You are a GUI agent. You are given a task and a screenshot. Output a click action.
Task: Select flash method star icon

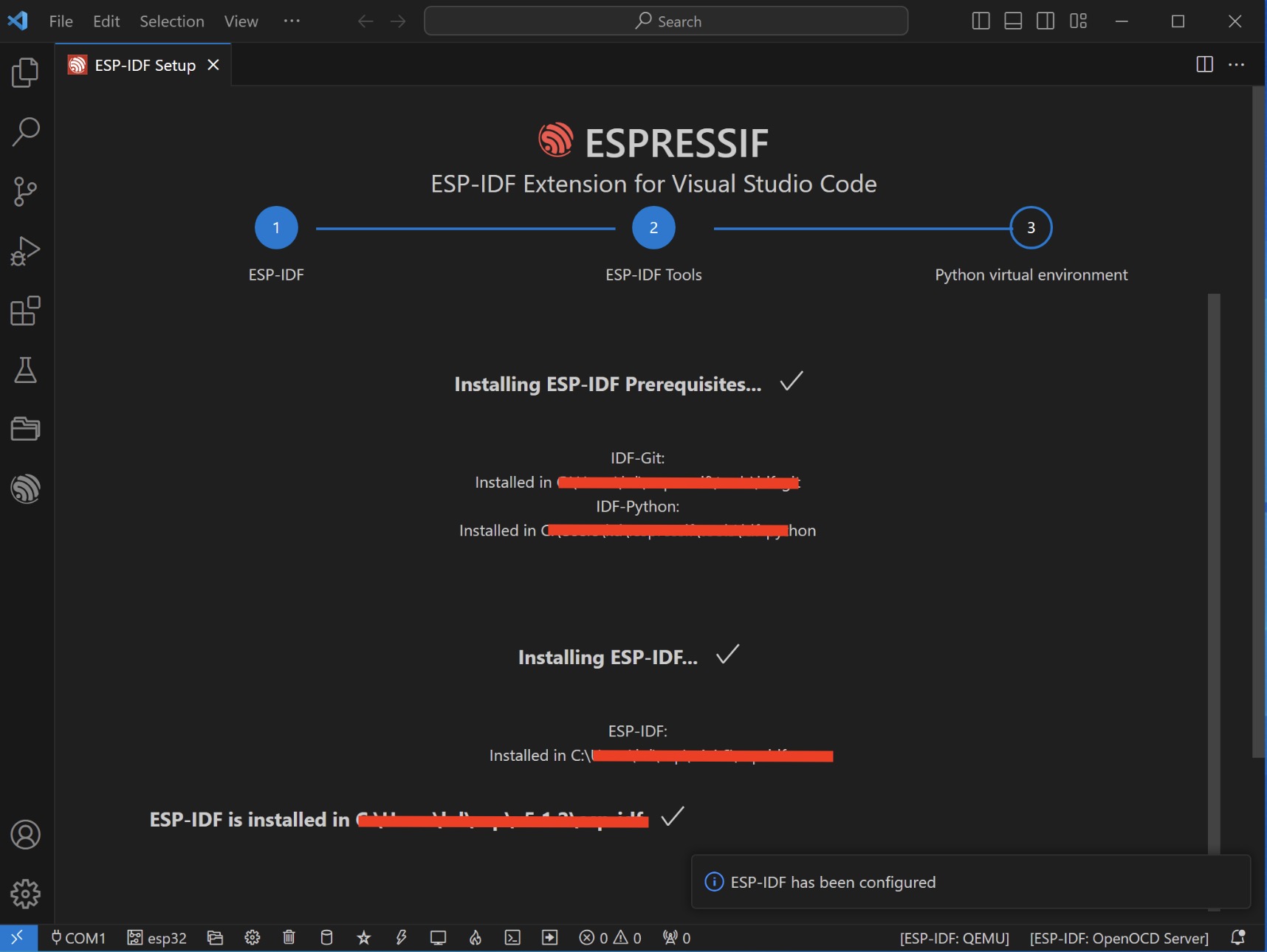click(364, 938)
